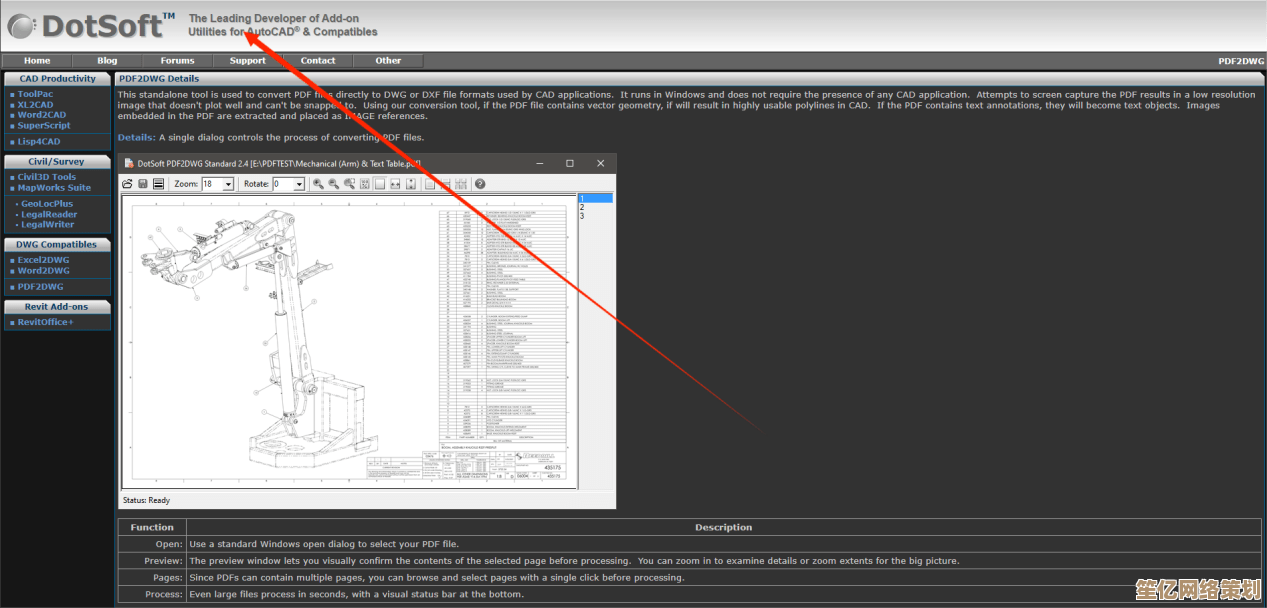Open the RevitOffice+ link

tap(45, 322)
